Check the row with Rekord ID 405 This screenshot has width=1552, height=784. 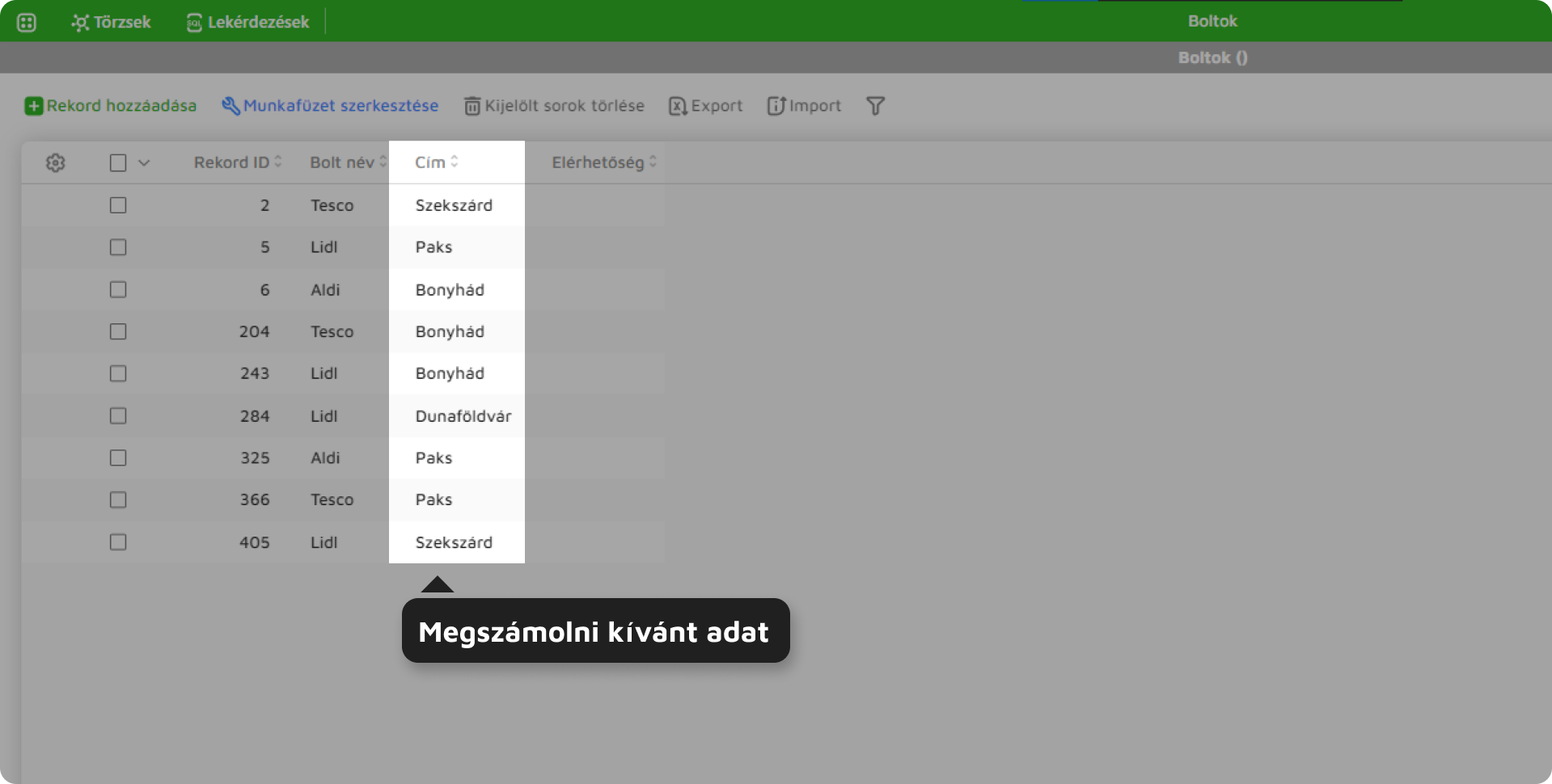pyautogui.click(x=118, y=542)
